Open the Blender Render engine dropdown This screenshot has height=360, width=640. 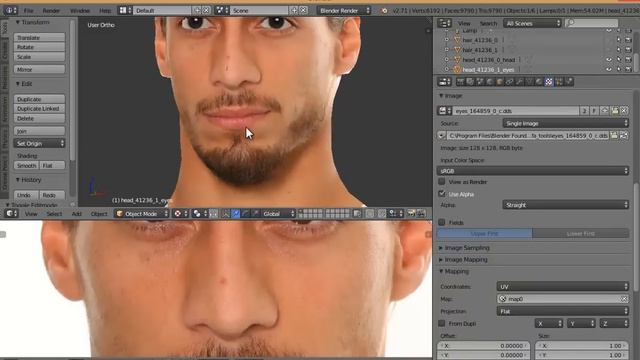click(x=344, y=10)
